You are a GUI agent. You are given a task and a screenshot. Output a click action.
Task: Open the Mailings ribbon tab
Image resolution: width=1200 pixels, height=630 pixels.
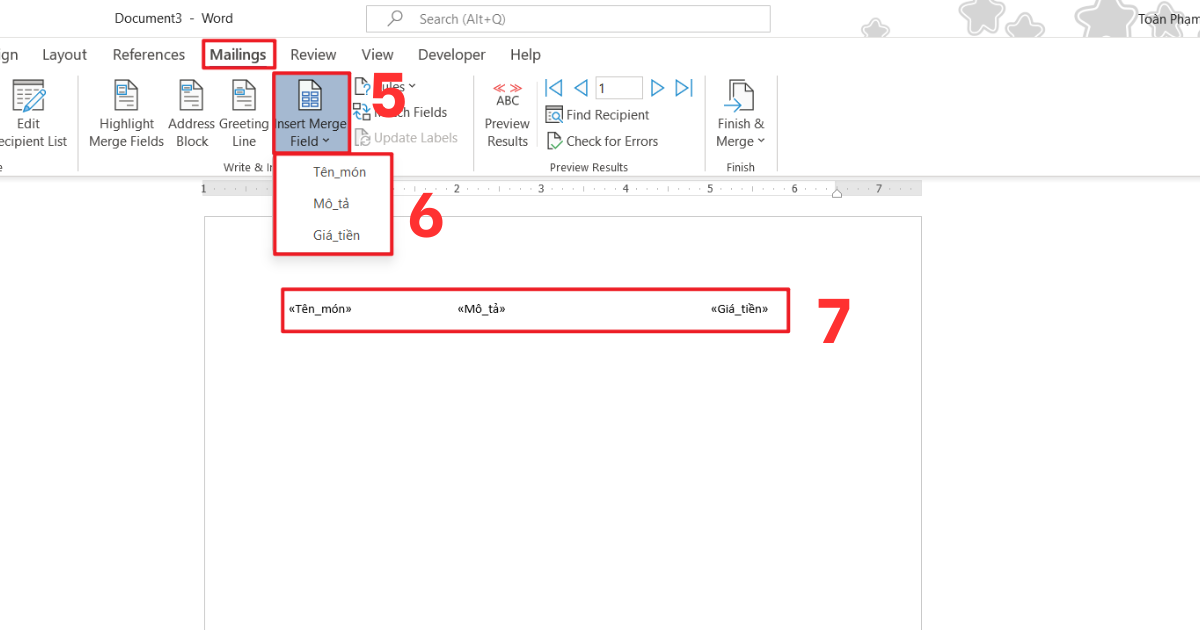click(x=238, y=54)
